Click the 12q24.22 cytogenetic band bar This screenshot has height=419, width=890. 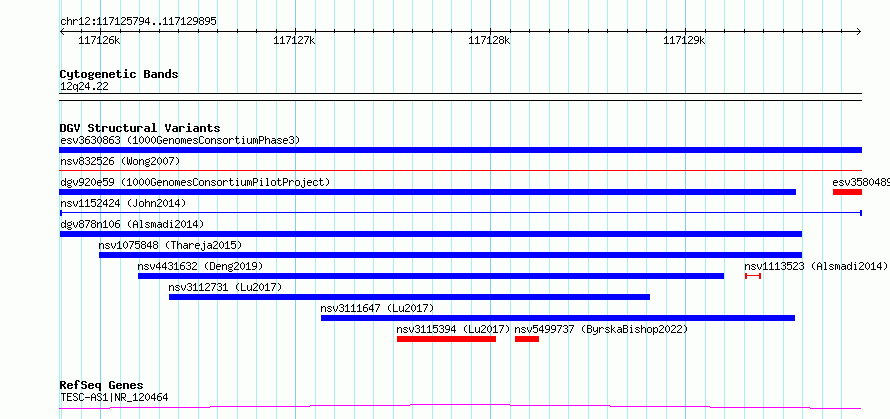pos(460,97)
